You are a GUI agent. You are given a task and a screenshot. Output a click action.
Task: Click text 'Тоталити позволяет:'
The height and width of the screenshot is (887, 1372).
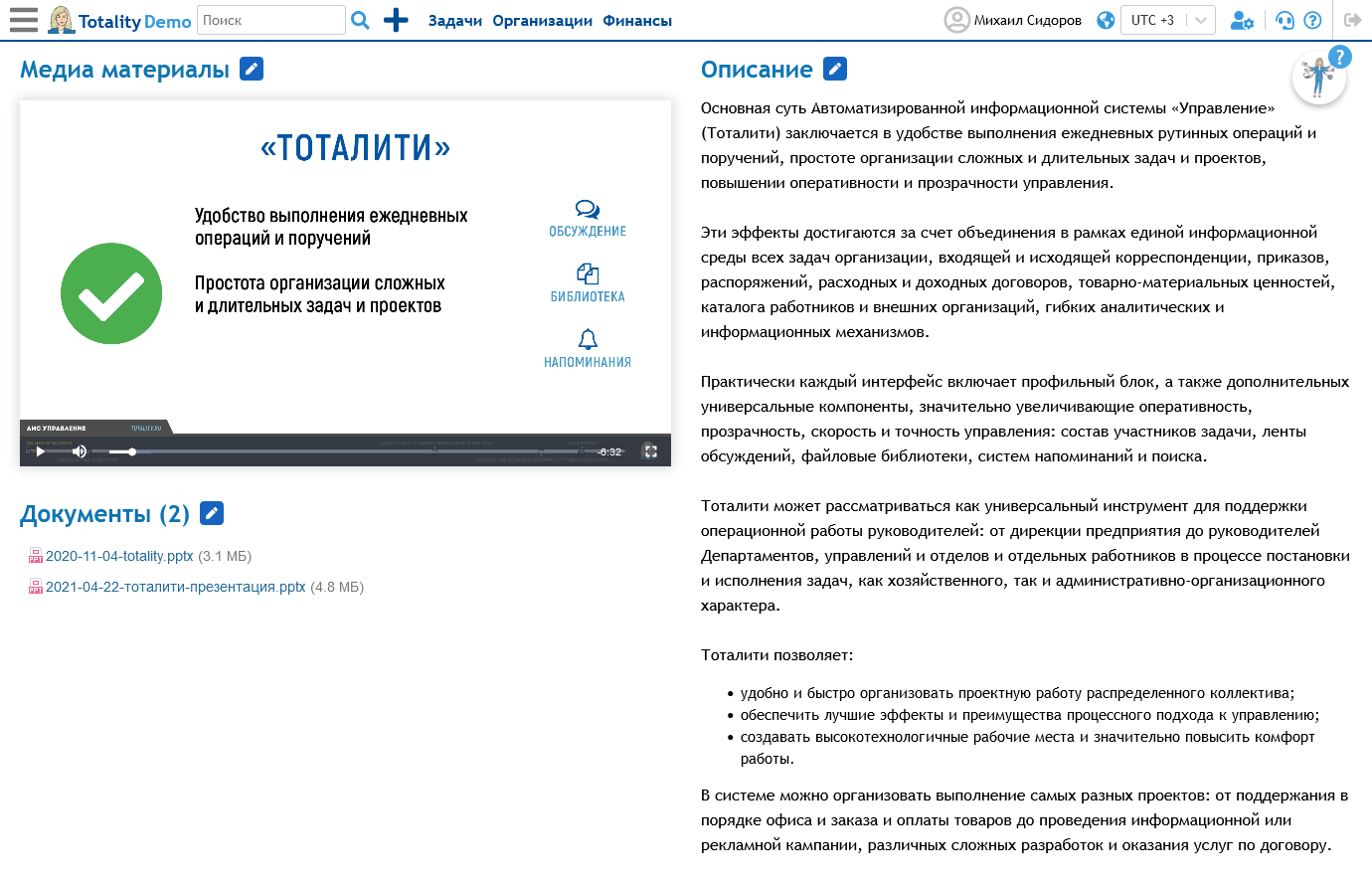tap(776, 655)
